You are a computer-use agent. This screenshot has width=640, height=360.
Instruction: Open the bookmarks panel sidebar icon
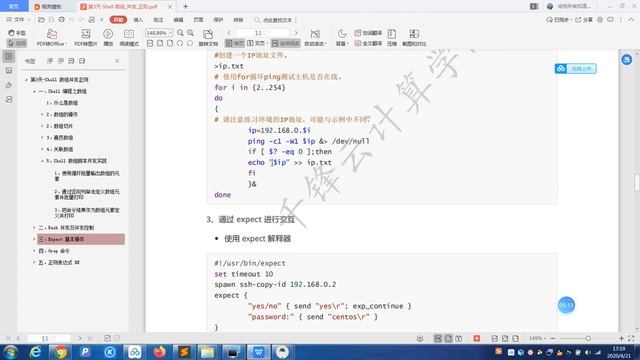click(9, 56)
